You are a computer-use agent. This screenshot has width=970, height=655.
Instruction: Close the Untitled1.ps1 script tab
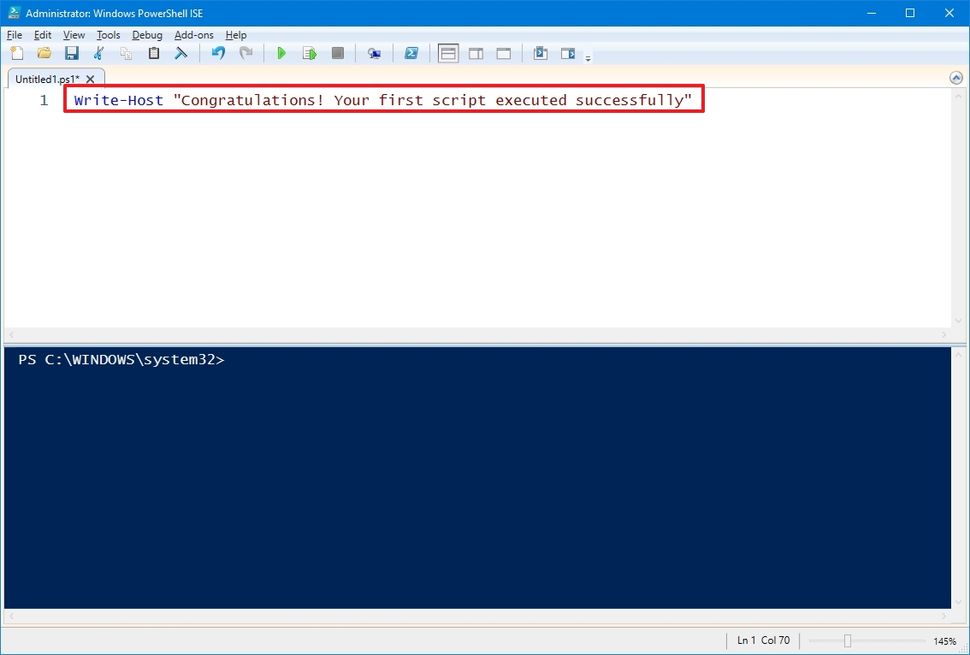click(x=90, y=78)
